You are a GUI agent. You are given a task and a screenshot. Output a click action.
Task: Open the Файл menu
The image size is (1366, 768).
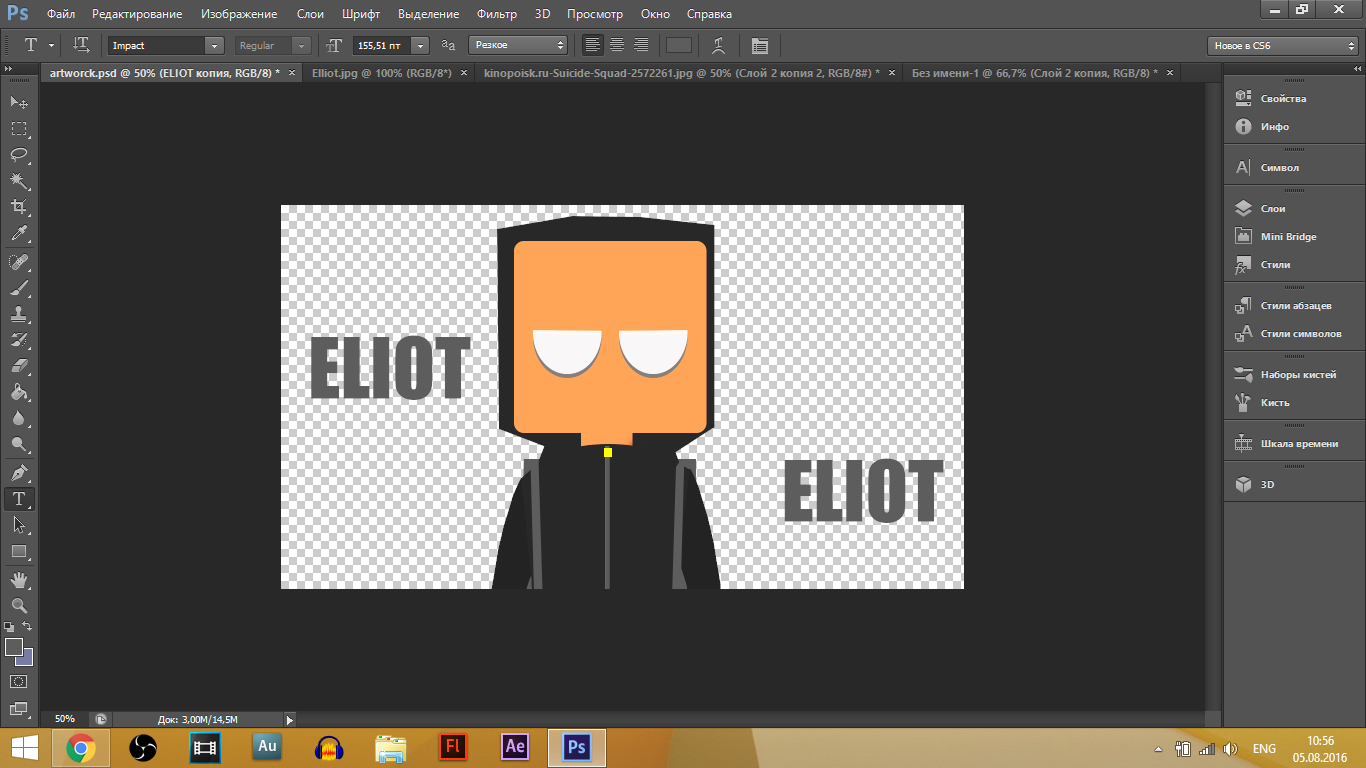60,14
